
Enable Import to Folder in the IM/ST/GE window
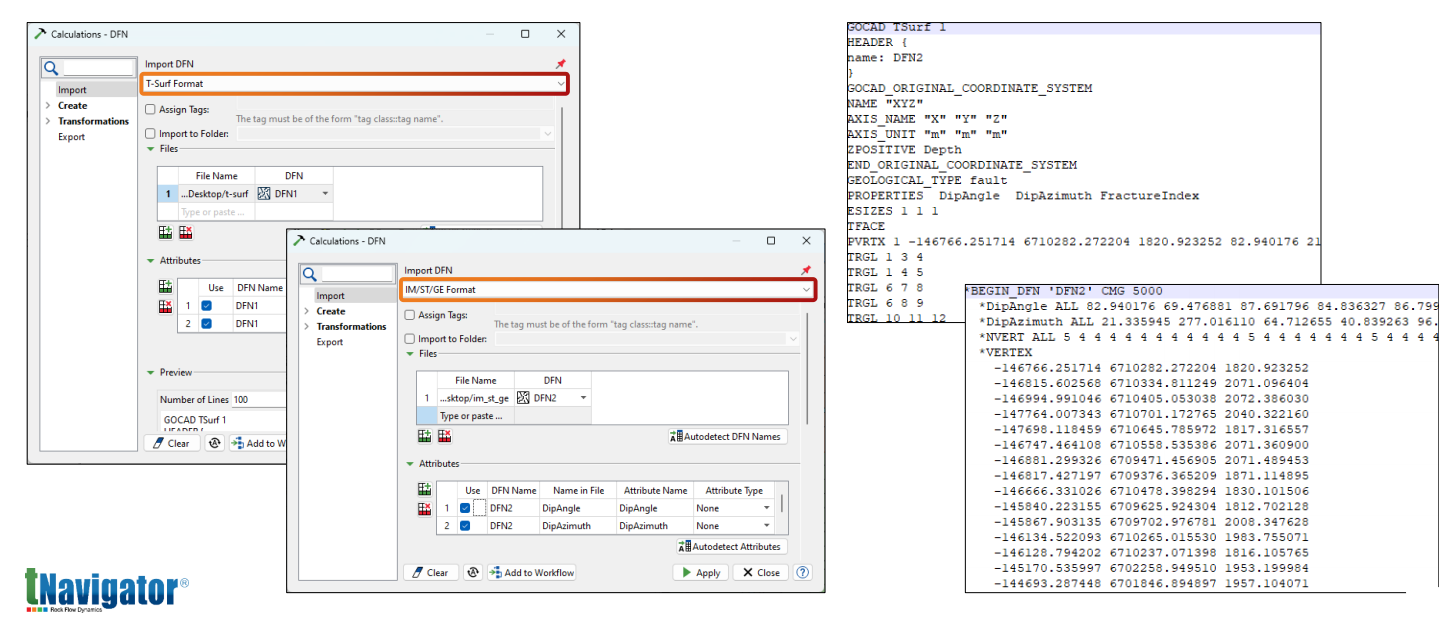(x=409, y=339)
